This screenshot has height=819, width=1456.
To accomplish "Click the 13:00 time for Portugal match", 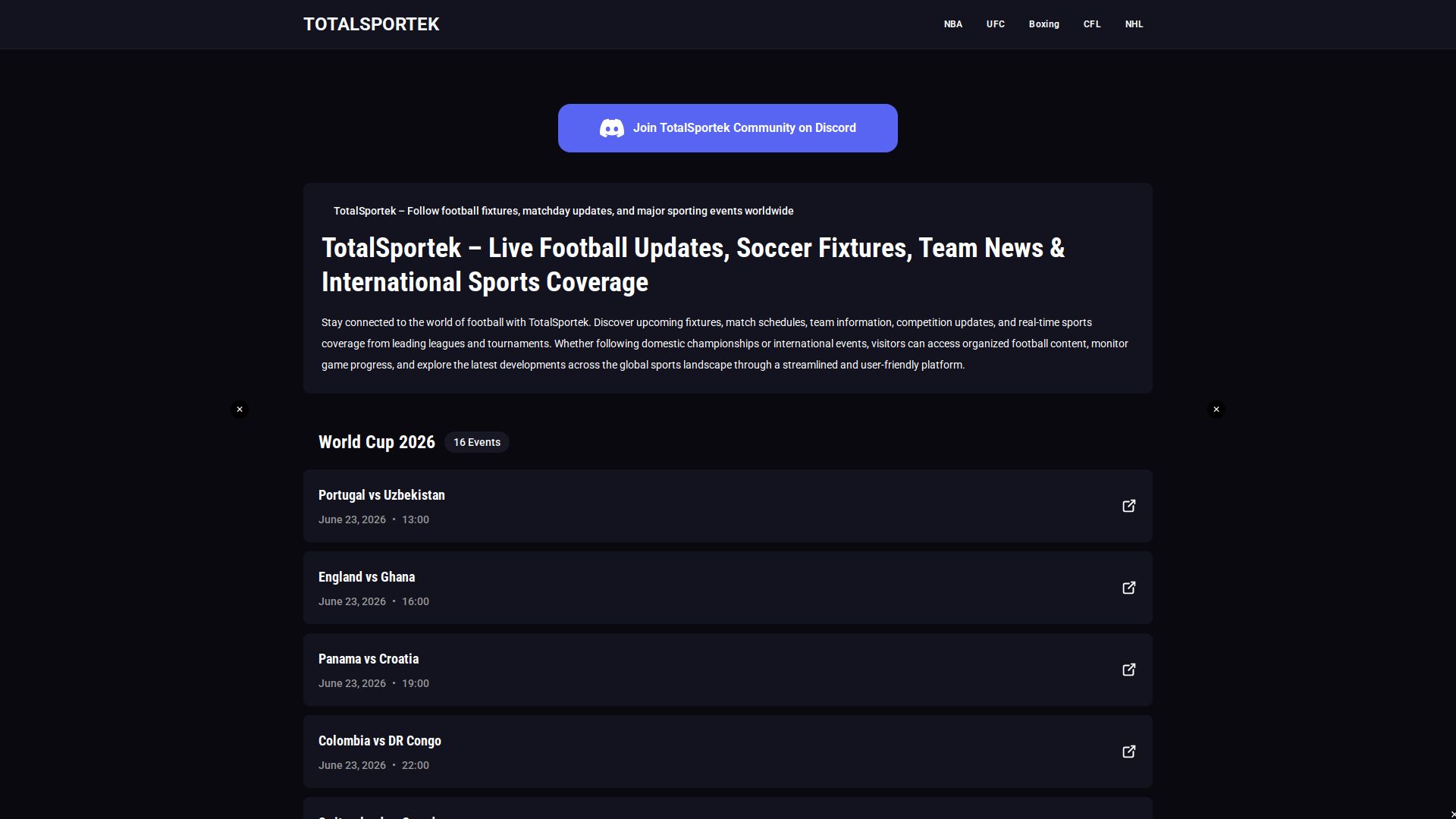I will point(416,519).
